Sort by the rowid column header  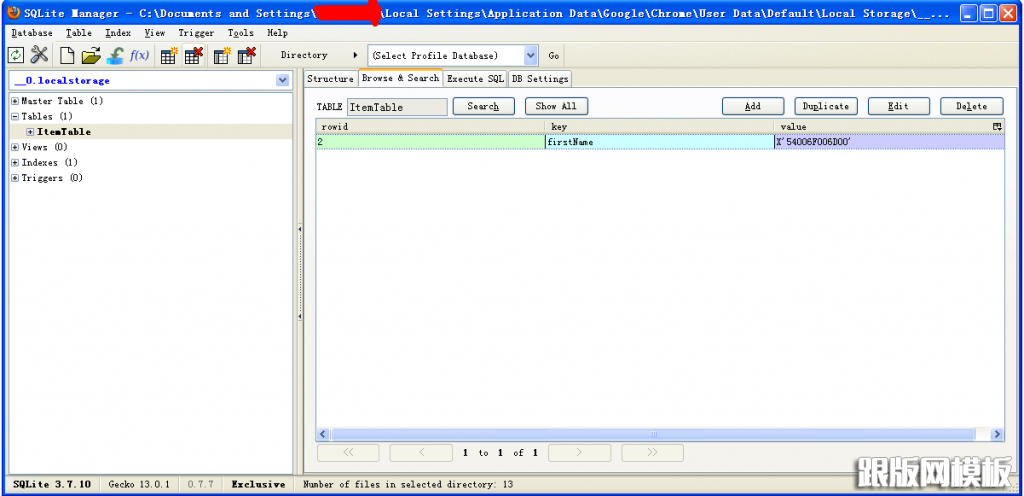point(430,126)
